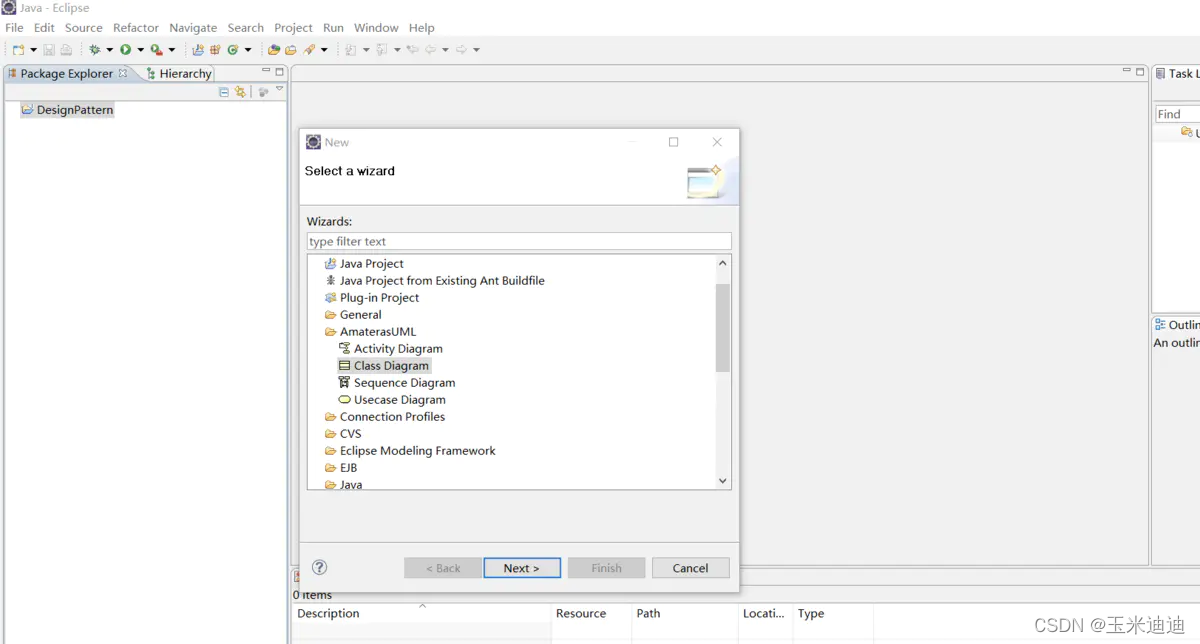1200x644 pixels.
Task: Open the Run button dropdown arrow
Action: [140, 50]
